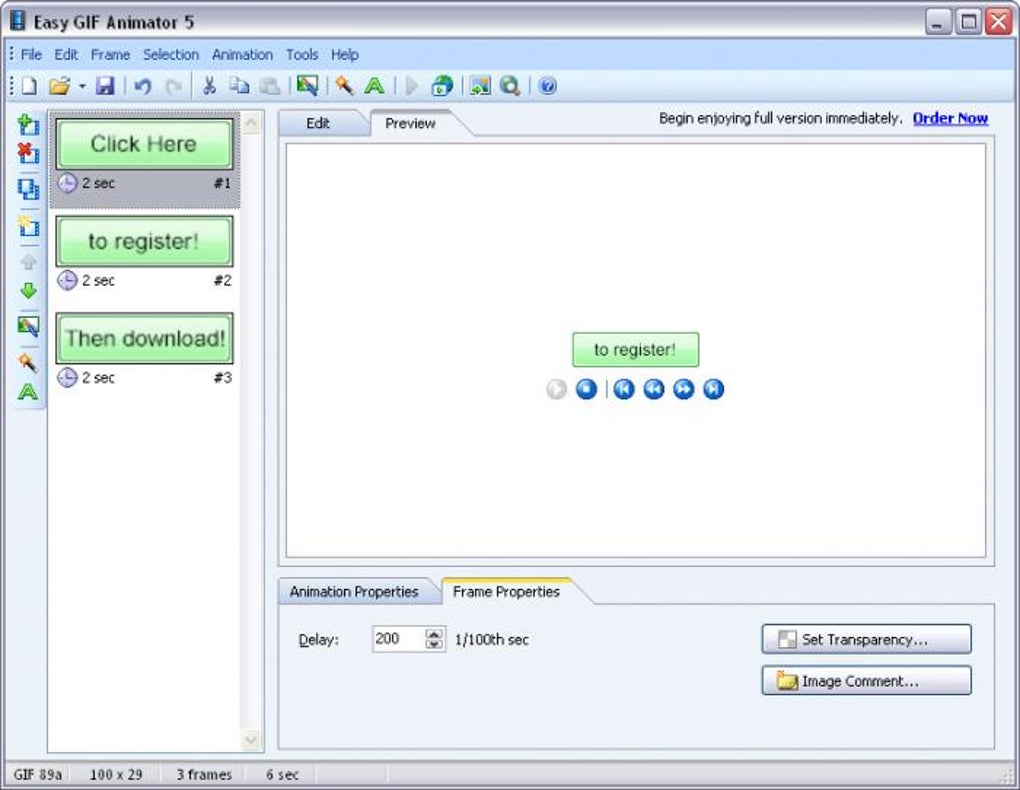Click the green A text icon in left sidebar
Viewport: 1020px width, 790px height.
coord(28,392)
